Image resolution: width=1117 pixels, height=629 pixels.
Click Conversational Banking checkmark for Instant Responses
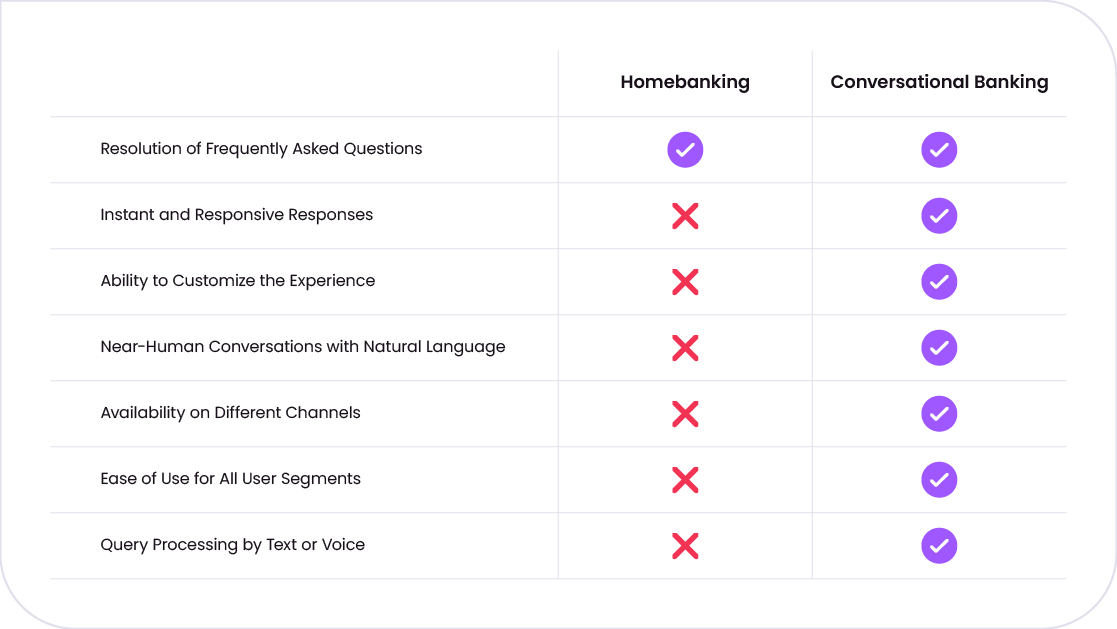click(x=939, y=216)
